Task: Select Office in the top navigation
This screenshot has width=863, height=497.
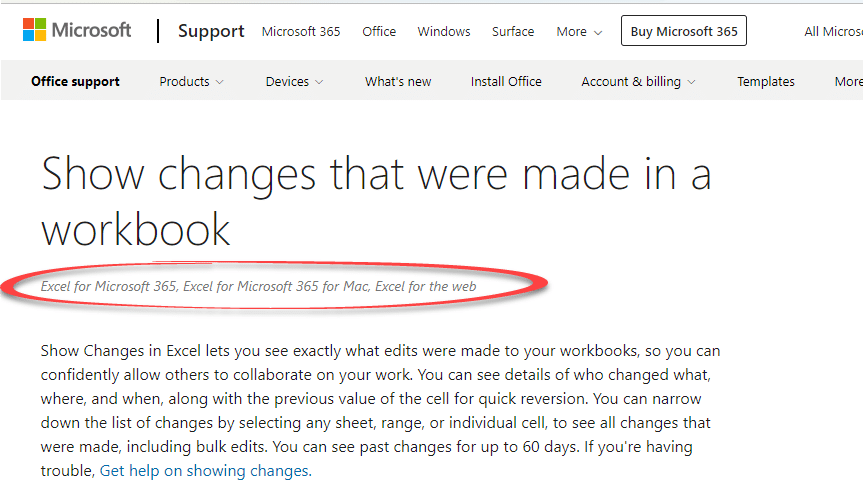Action: pyautogui.click(x=379, y=32)
